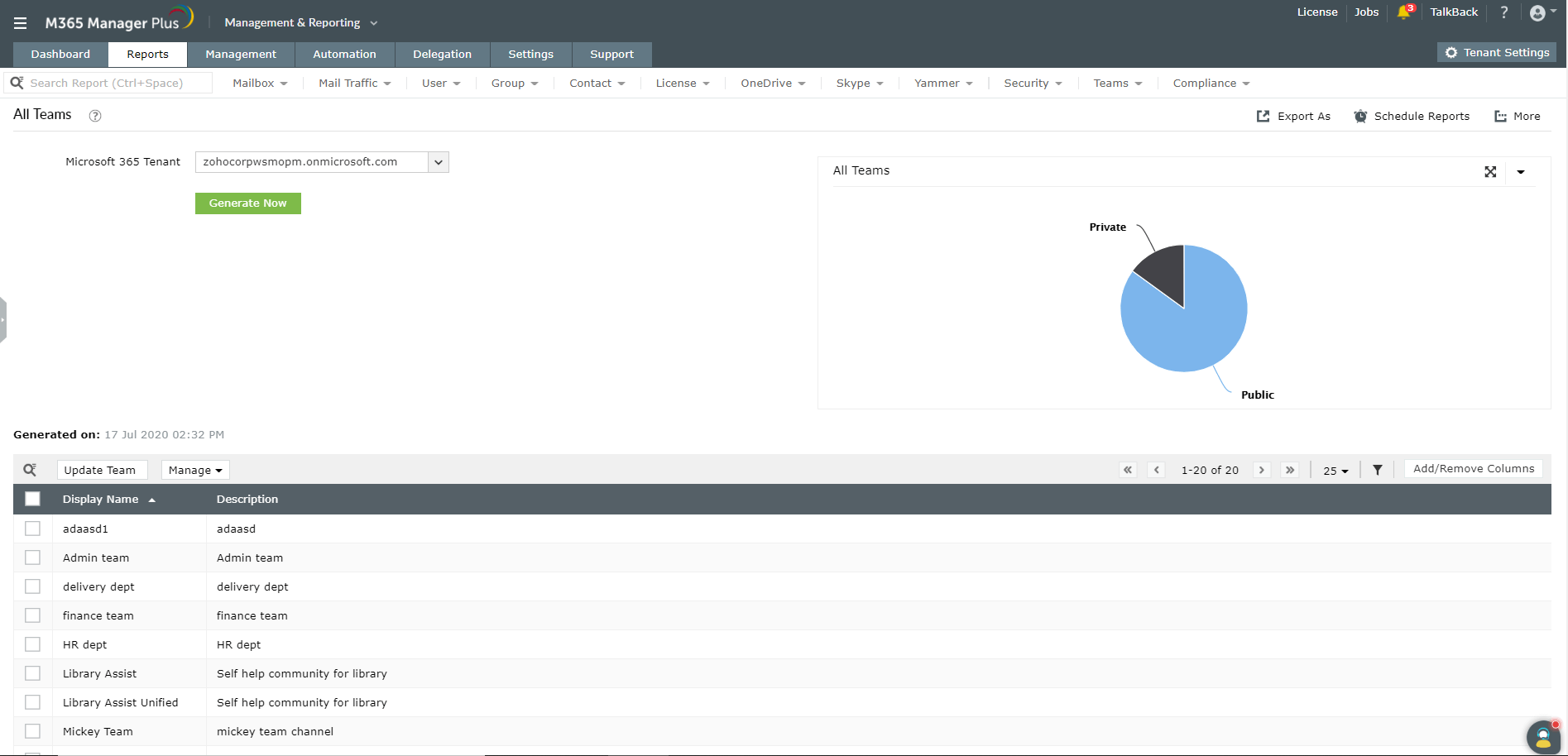Click the Add/Remove Columns button
Image resolution: width=1568 pixels, height=756 pixels.
click(x=1474, y=469)
